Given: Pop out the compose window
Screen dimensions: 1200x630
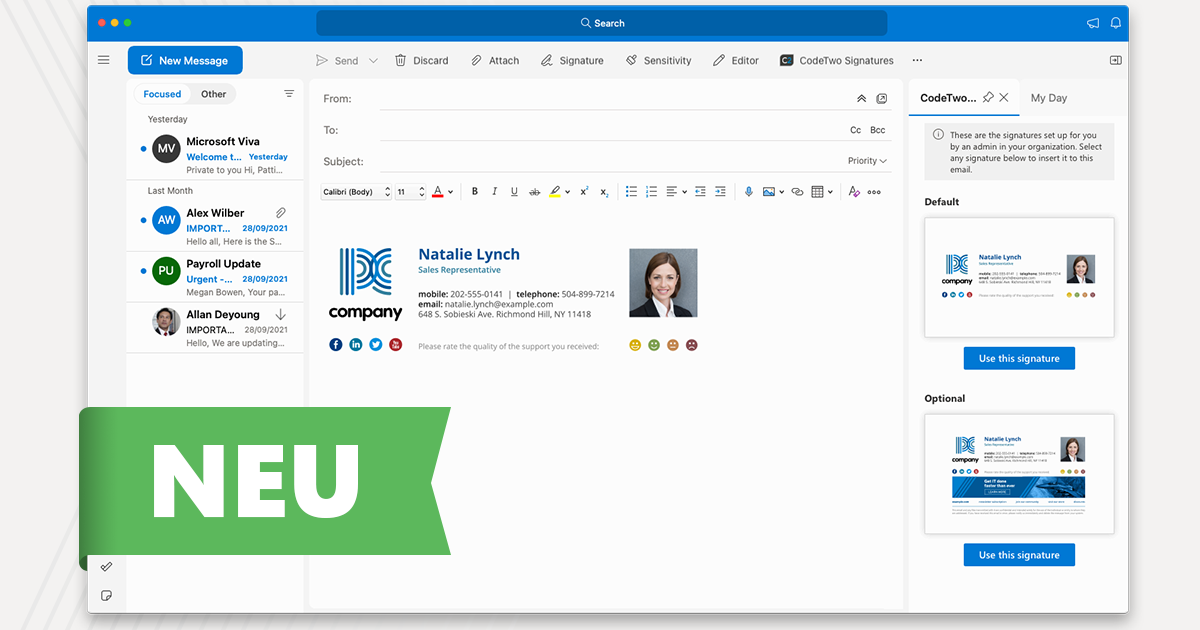Looking at the screenshot, I should click(881, 99).
